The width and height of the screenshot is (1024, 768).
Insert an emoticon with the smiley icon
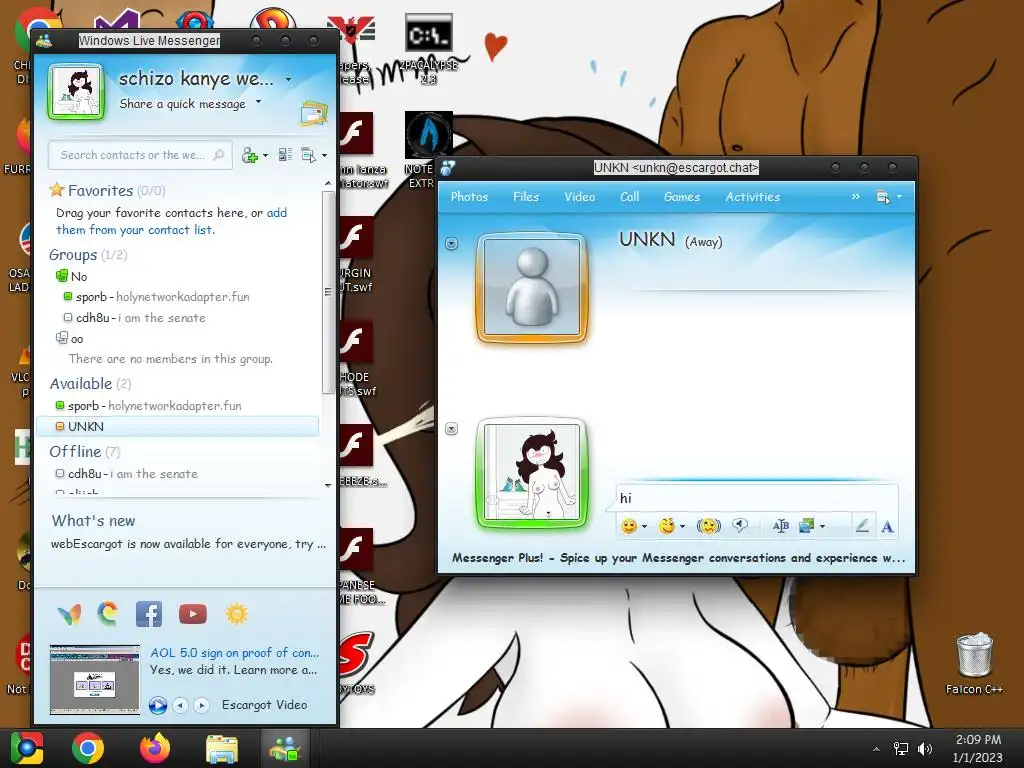629,526
